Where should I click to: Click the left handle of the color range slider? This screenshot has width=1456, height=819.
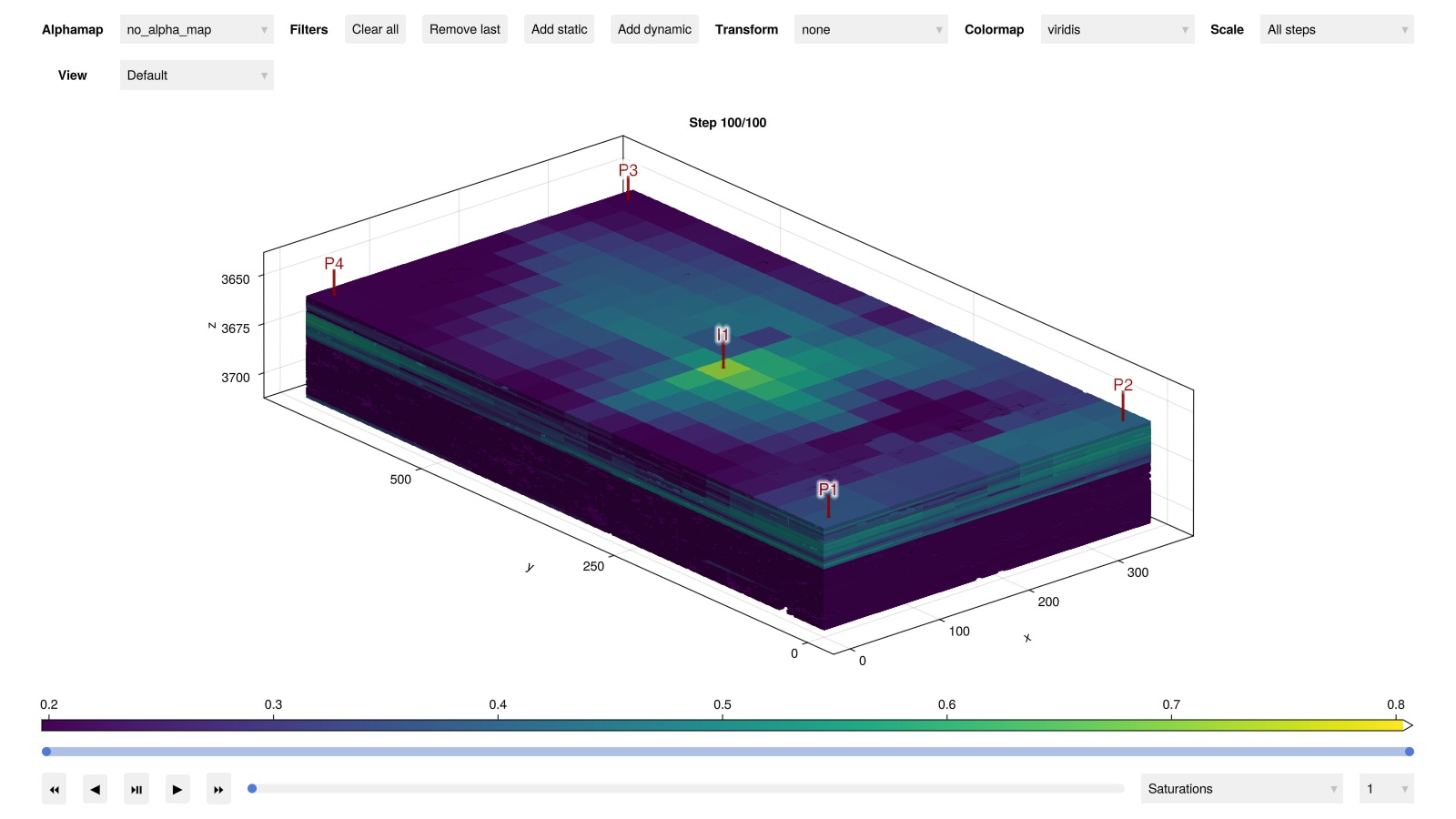(46, 752)
